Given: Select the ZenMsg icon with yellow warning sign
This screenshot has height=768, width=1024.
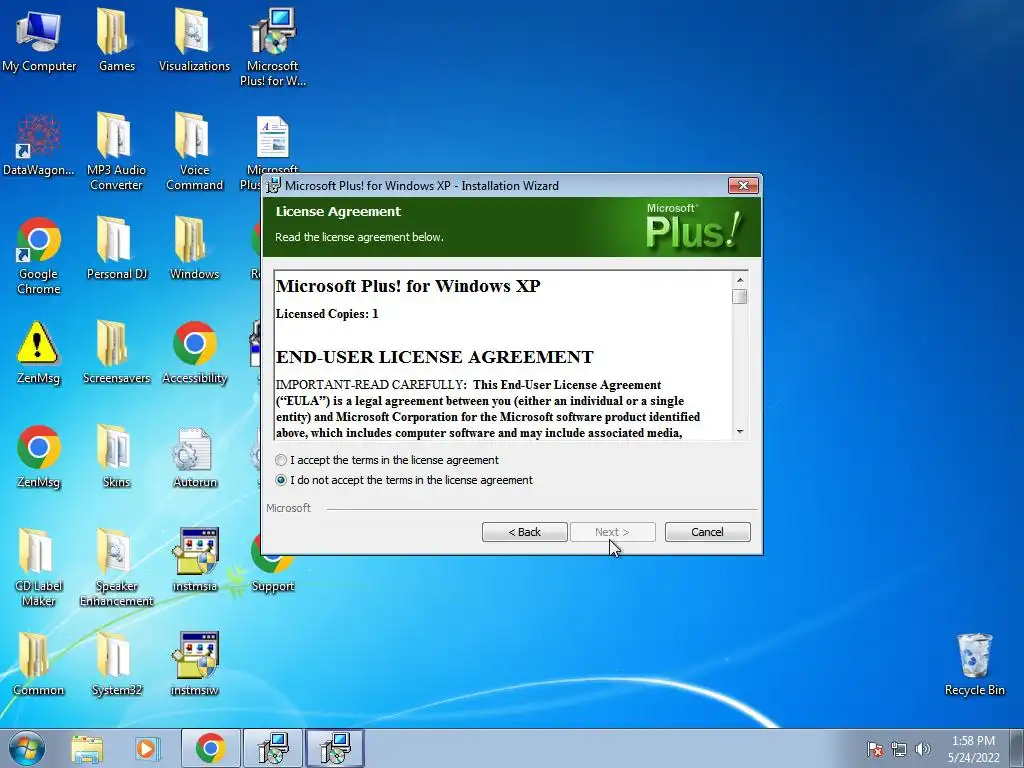Looking at the screenshot, I should pyautogui.click(x=39, y=353).
